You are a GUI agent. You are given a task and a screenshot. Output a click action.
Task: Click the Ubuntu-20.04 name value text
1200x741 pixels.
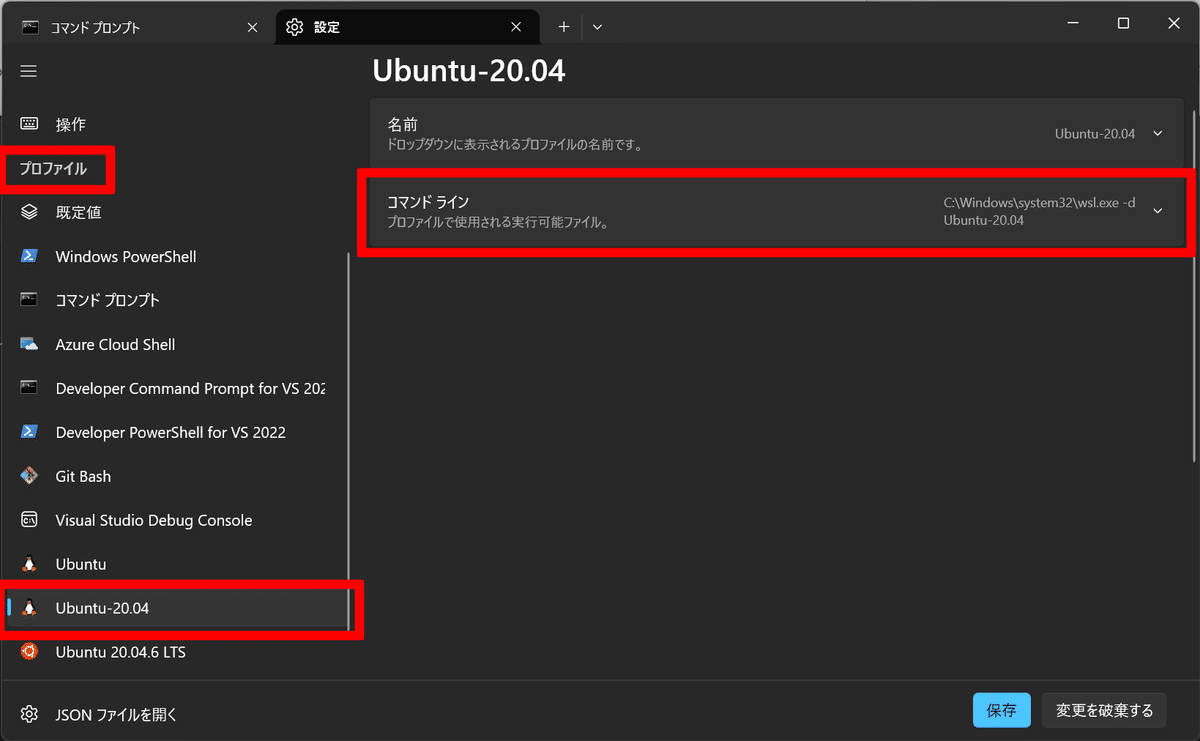[x=1095, y=133]
